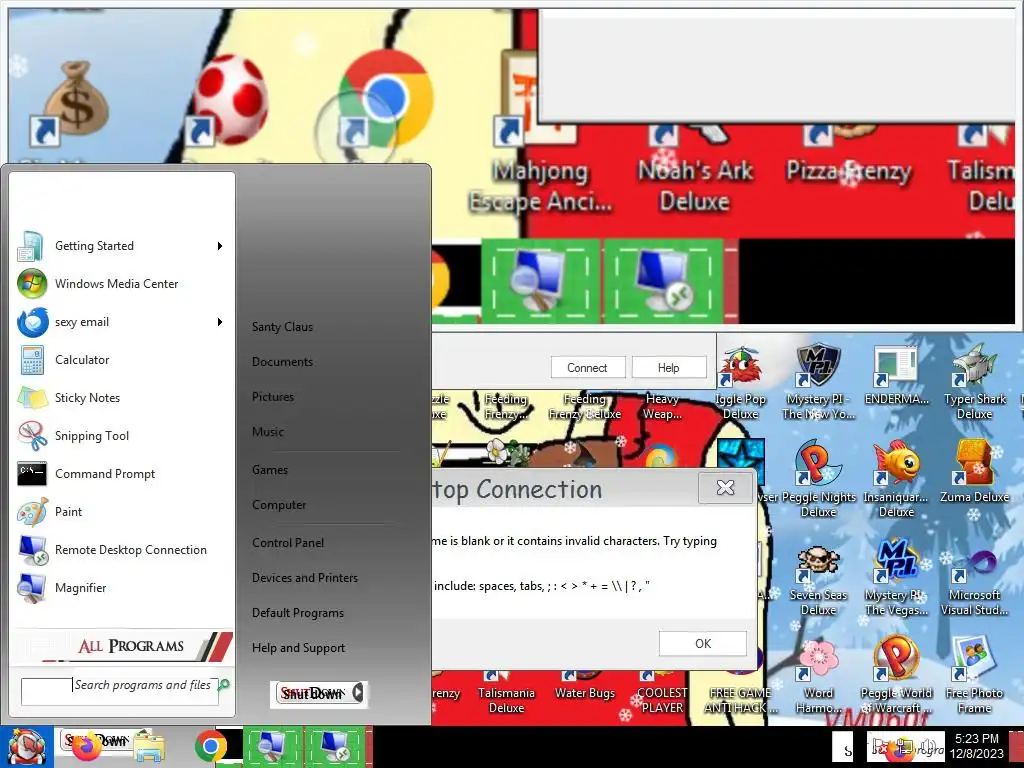The image size is (1024, 768).
Task: Switch to Magnifier taskbar button
Action: (x=272, y=747)
